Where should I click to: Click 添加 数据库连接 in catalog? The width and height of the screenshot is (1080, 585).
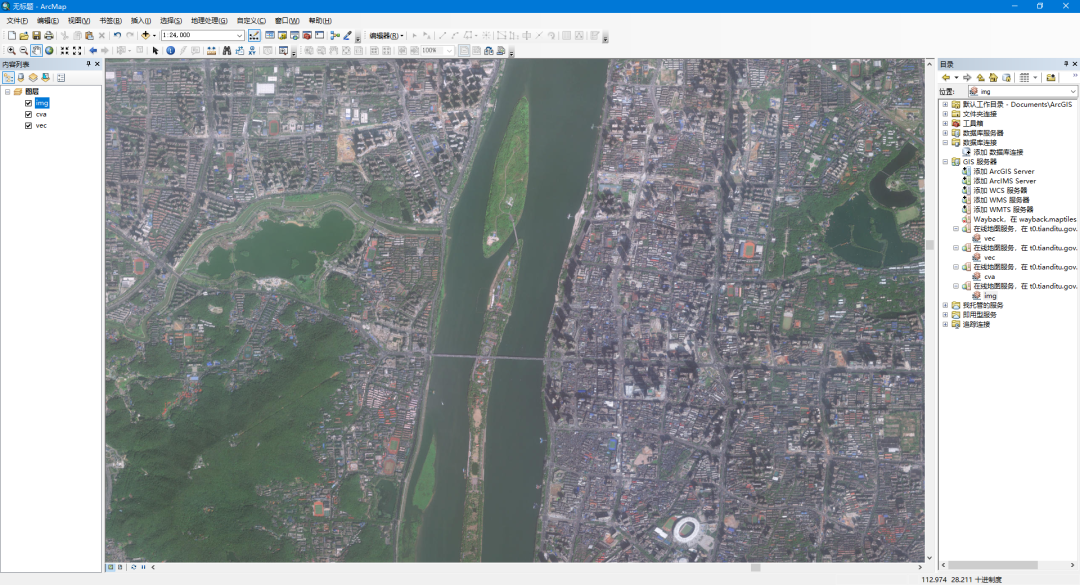(x=998, y=152)
